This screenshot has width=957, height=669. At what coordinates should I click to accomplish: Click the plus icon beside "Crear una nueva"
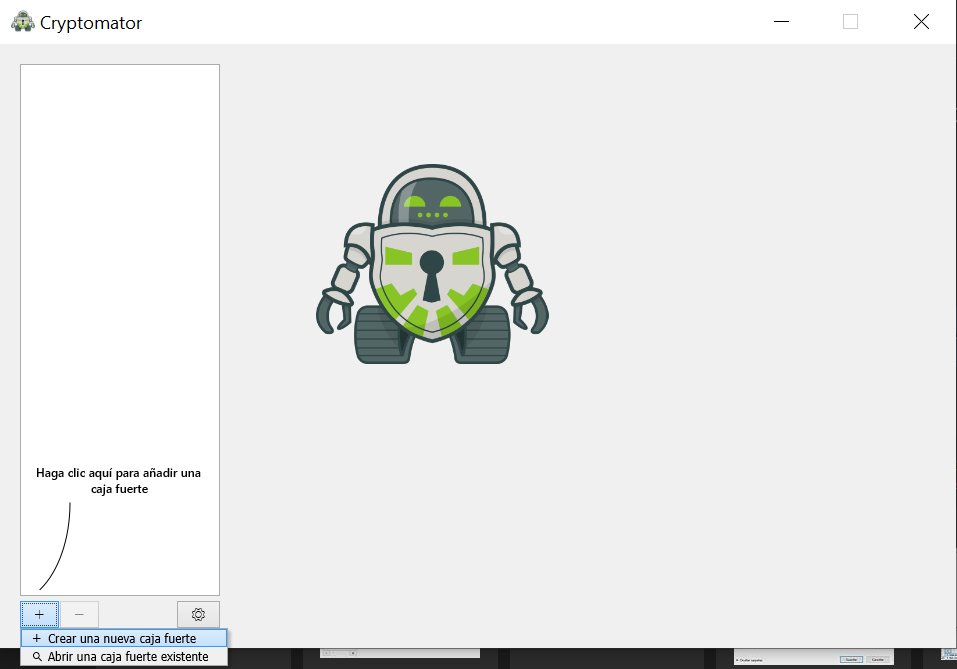click(x=37, y=638)
